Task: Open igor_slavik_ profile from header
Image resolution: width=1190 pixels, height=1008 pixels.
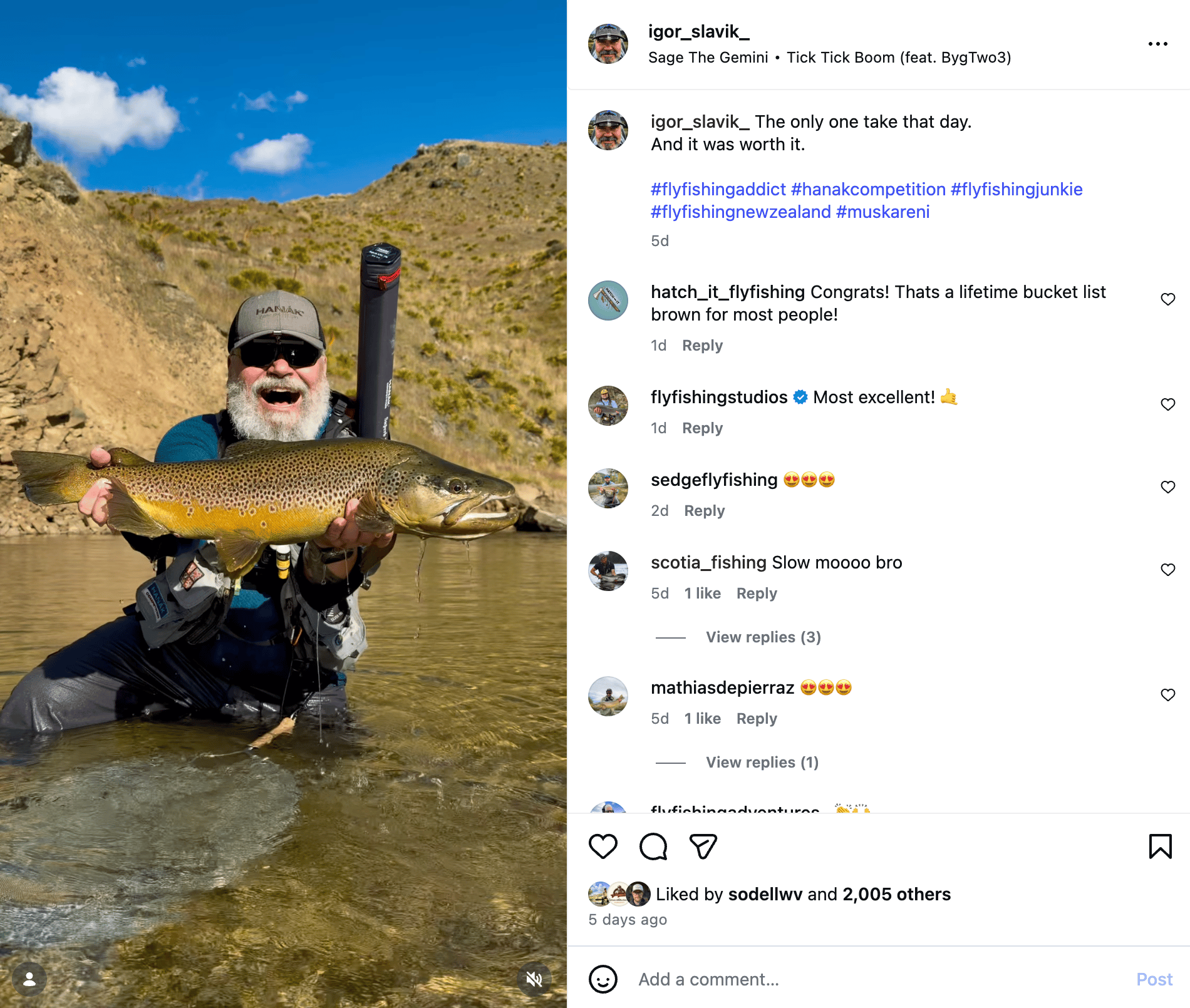Action: pyautogui.click(x=698, y=31)
